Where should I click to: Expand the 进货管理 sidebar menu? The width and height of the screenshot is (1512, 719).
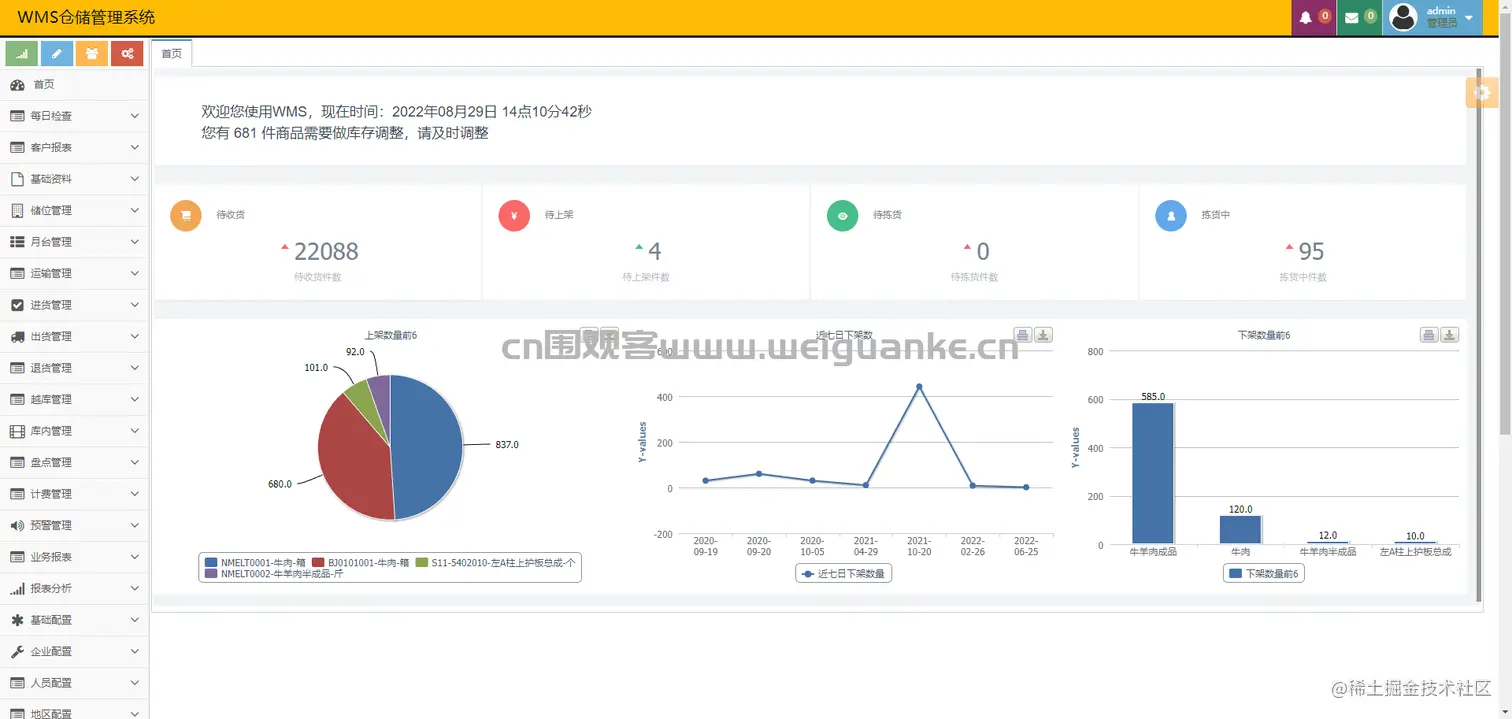pos(75,305)
